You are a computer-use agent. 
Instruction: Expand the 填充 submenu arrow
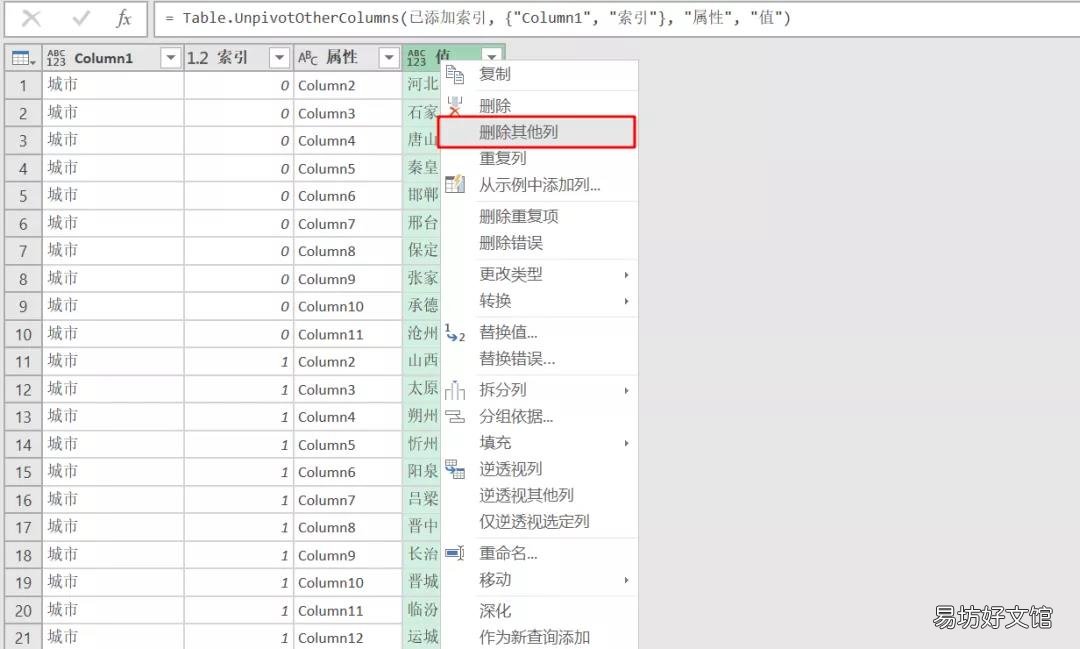pyautogui.click(x=626, y=443)
